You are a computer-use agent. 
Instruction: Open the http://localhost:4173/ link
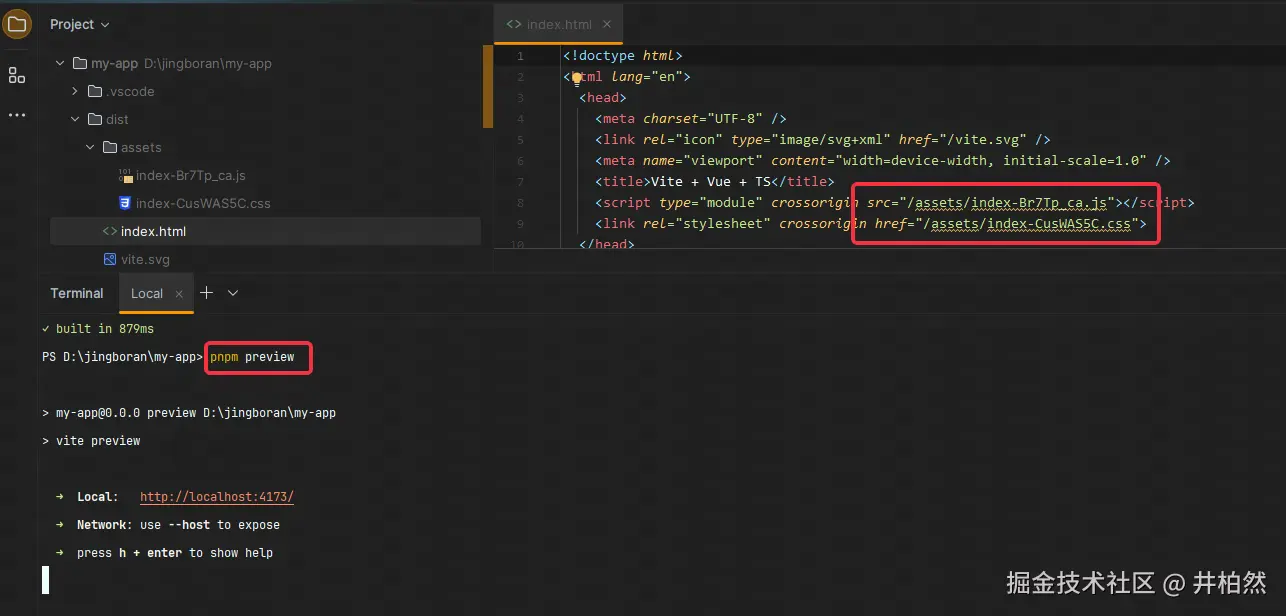tap(217, 497)
